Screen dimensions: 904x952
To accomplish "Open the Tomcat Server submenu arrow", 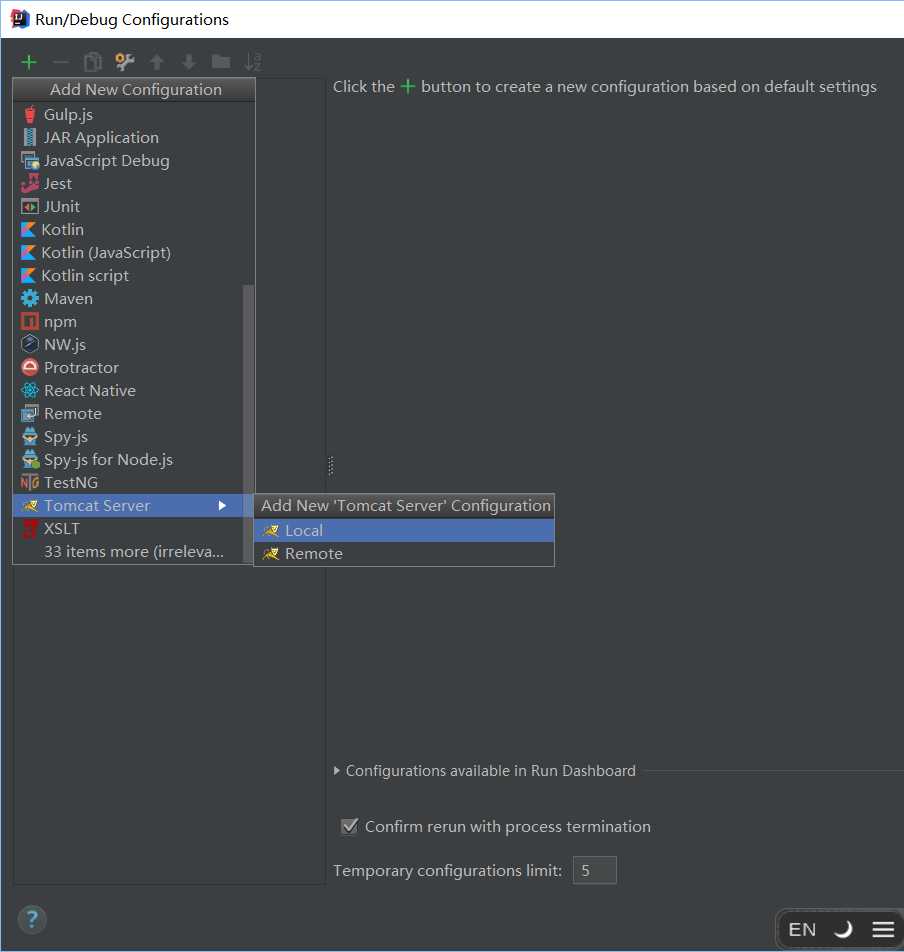I will [x=222, y=505].
